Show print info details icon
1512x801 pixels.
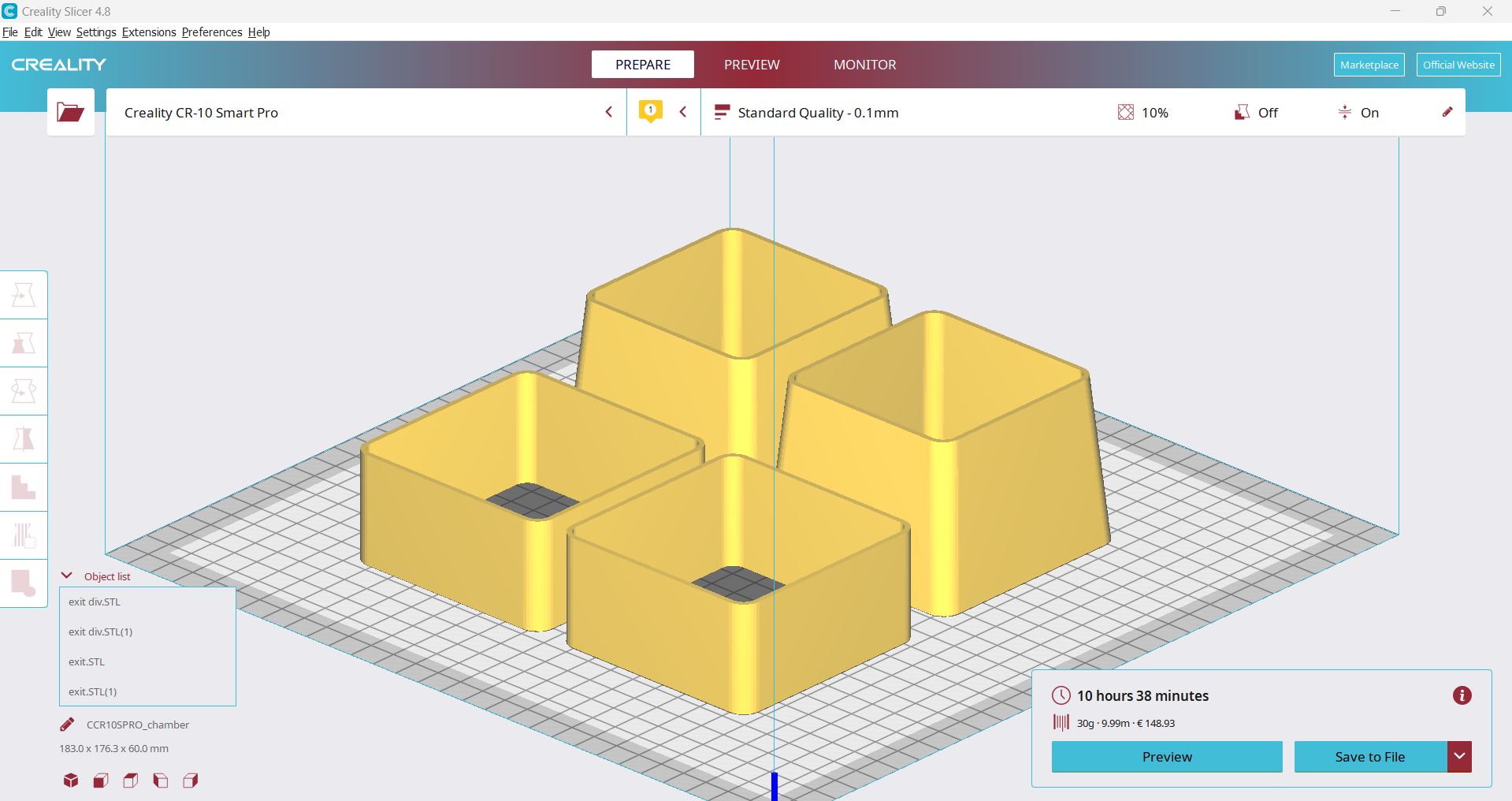[x=1462, y=695]
